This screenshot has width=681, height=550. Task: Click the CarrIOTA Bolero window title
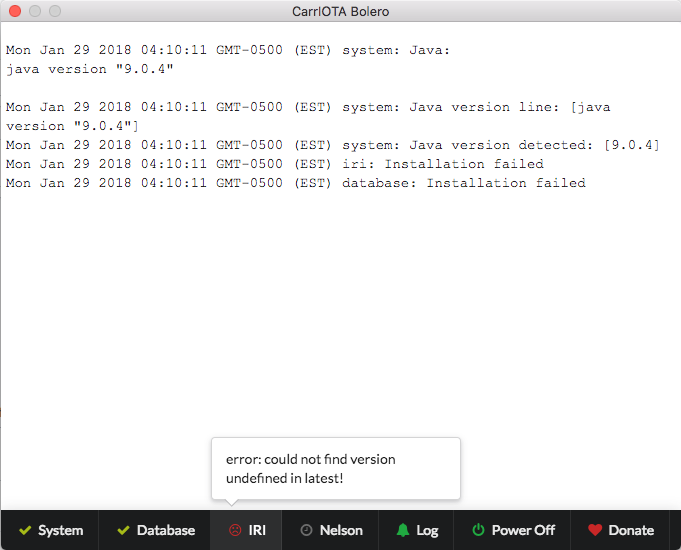[x=340, y=11]
